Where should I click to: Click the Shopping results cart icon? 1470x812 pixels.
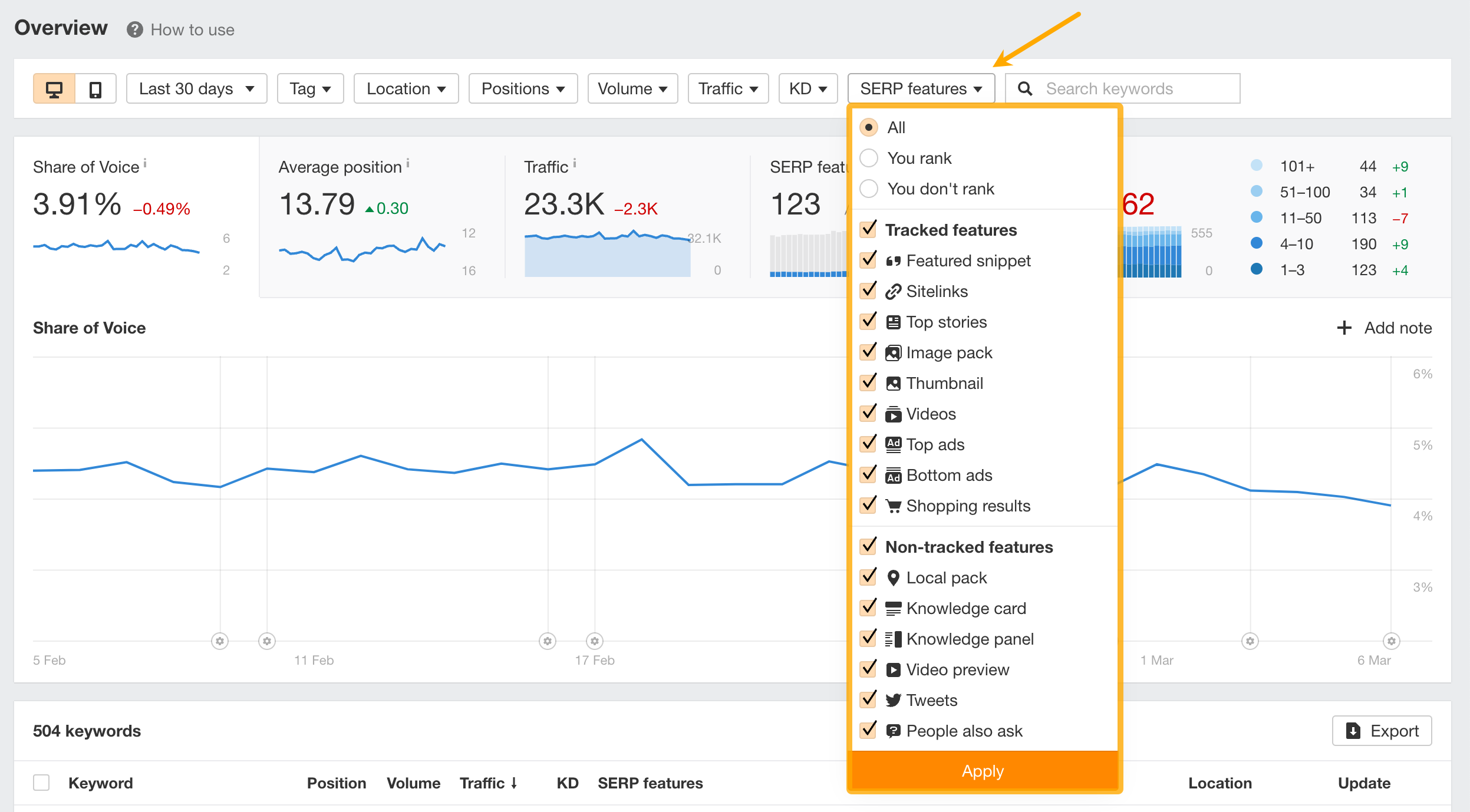tap(894, 506)
